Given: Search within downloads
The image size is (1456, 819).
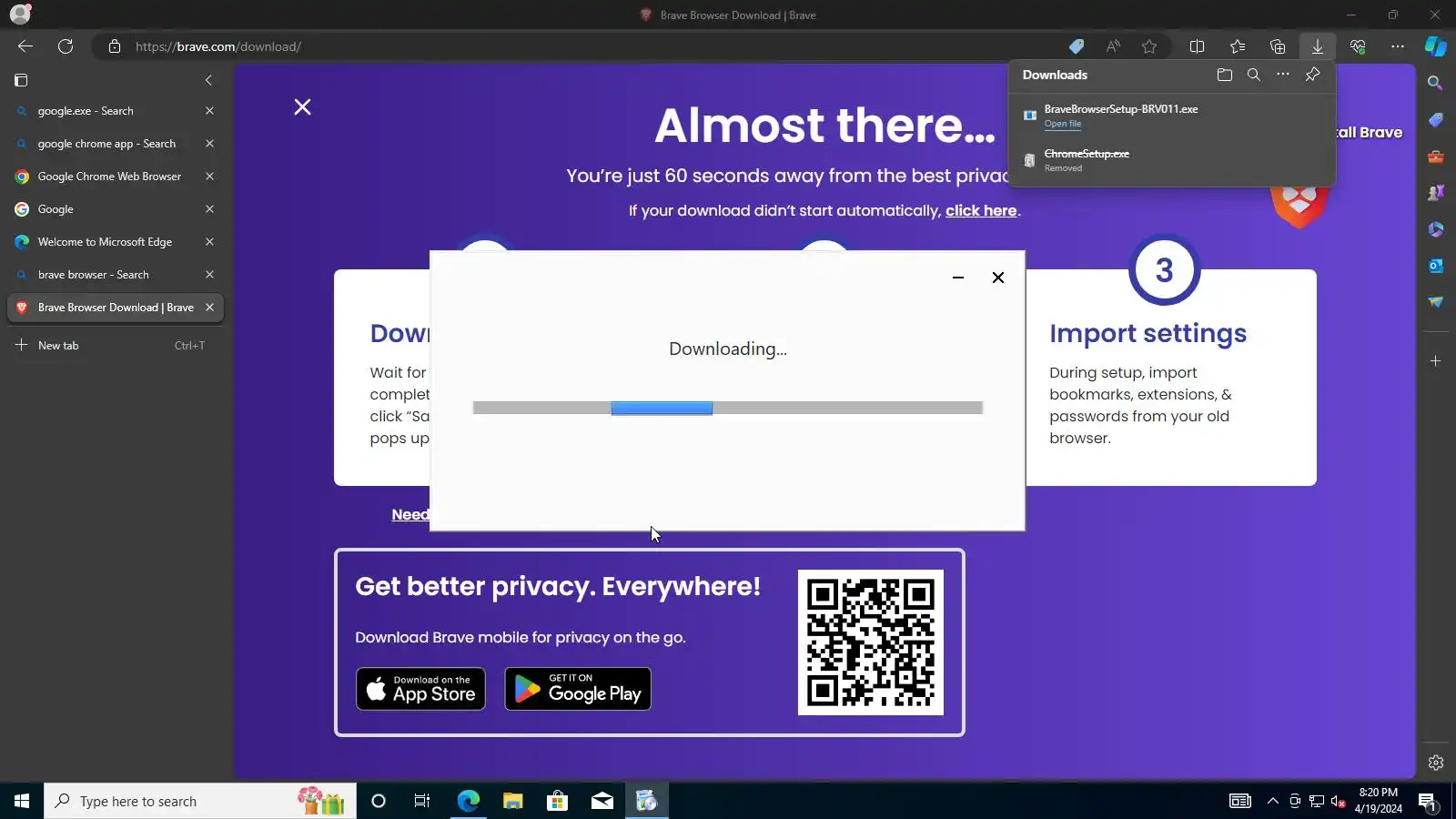Looking at the screenshot, I should [1254, 75].
